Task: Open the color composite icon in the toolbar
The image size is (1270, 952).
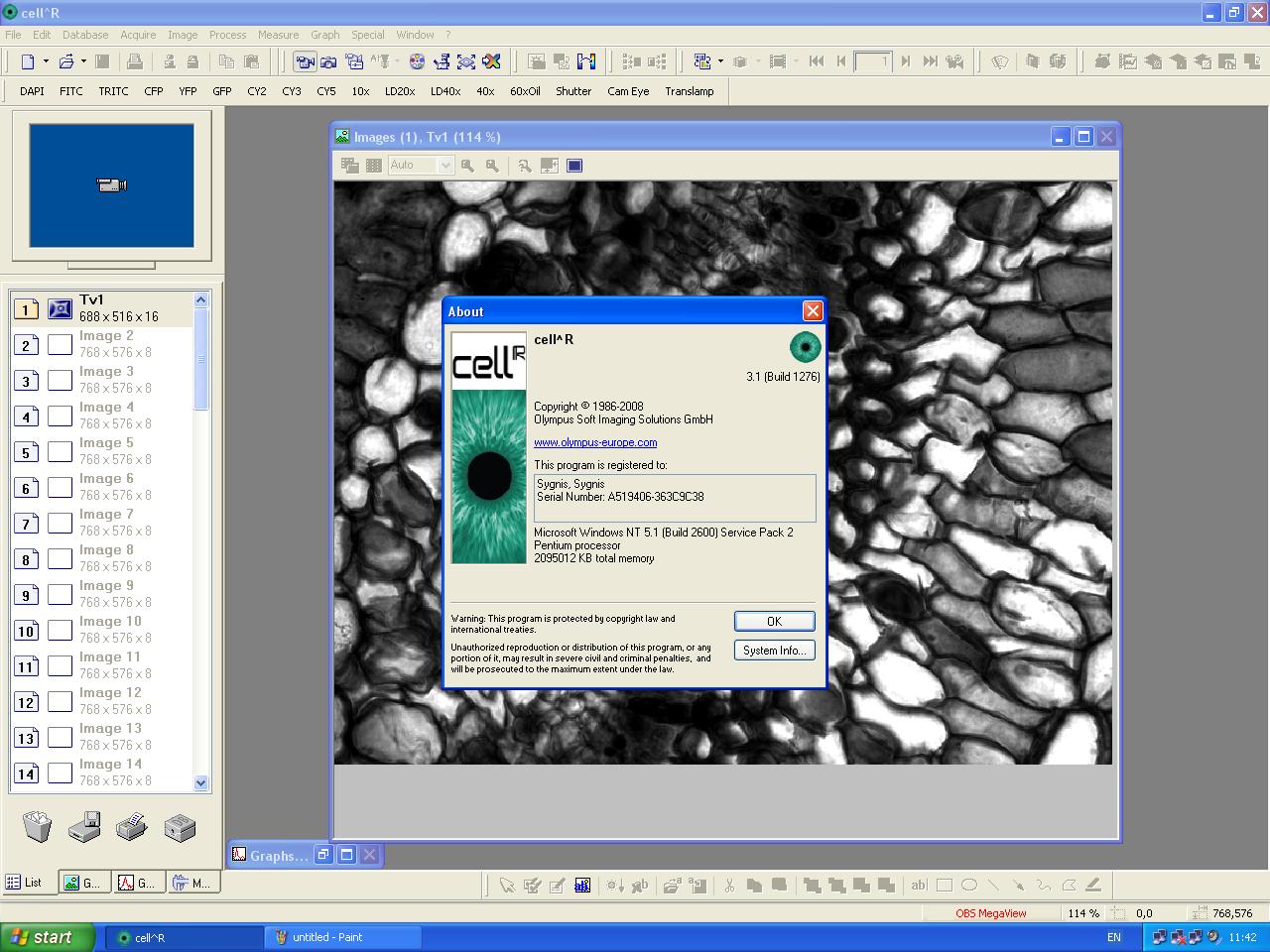Action: click(418, 60)
